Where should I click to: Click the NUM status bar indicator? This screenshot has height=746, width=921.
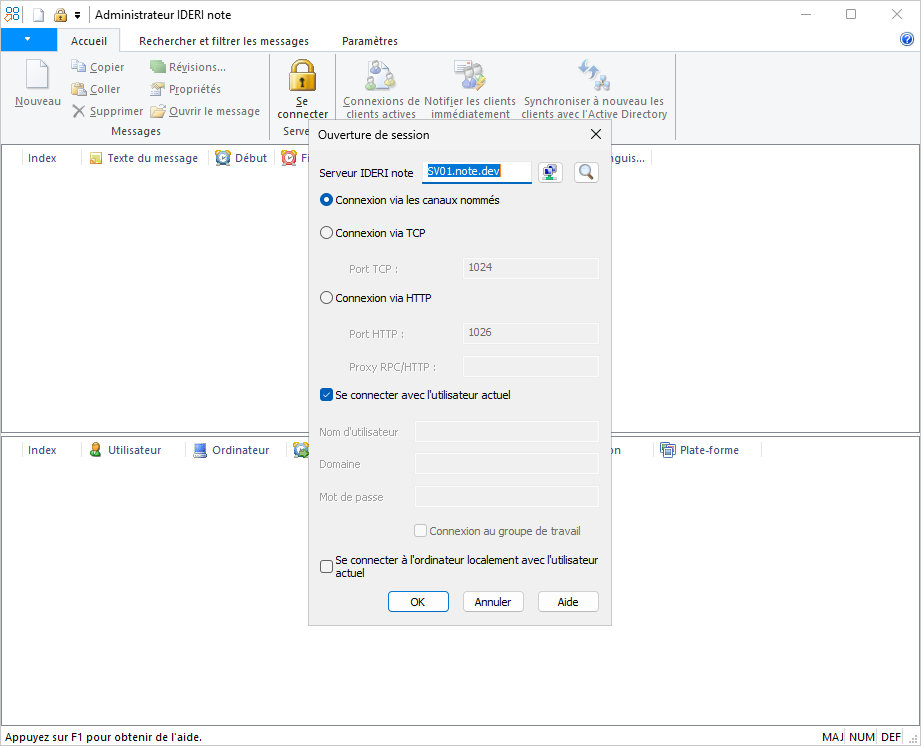861,737
